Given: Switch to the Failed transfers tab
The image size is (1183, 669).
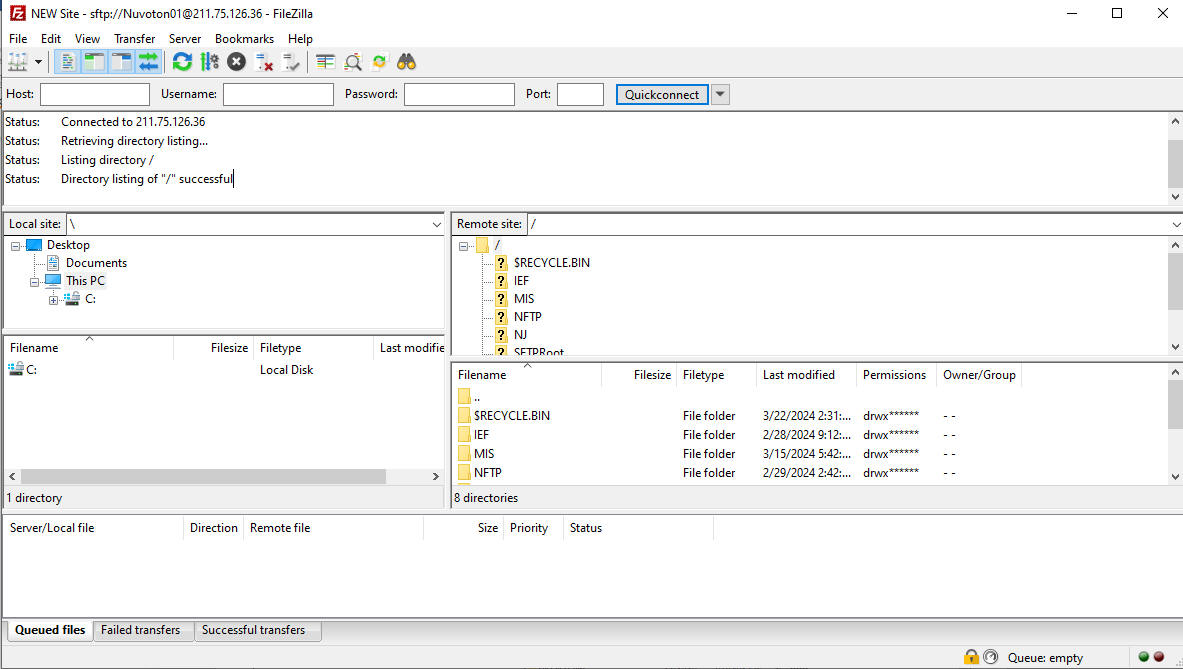Looking at the screenshot, I should 140,630.
